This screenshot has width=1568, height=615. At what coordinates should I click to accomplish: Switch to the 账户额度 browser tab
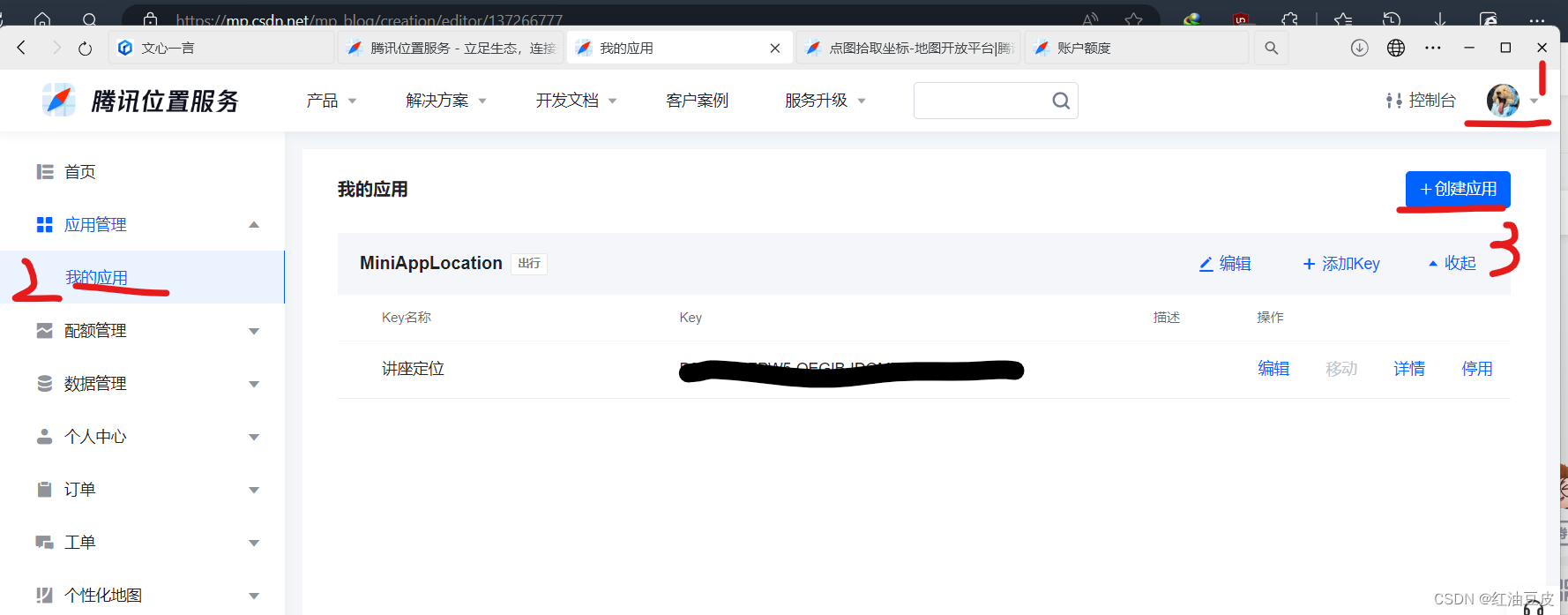tap(1137, 48)
